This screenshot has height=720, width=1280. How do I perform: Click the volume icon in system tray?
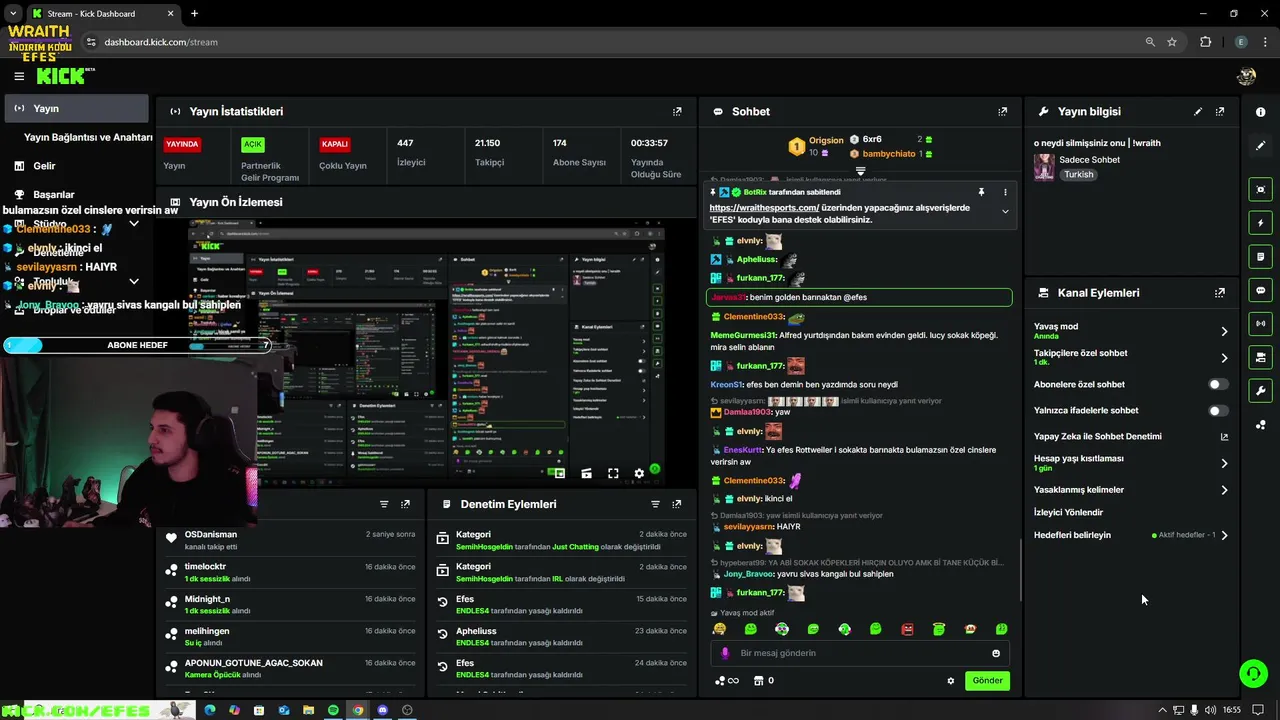(1211, 710)
